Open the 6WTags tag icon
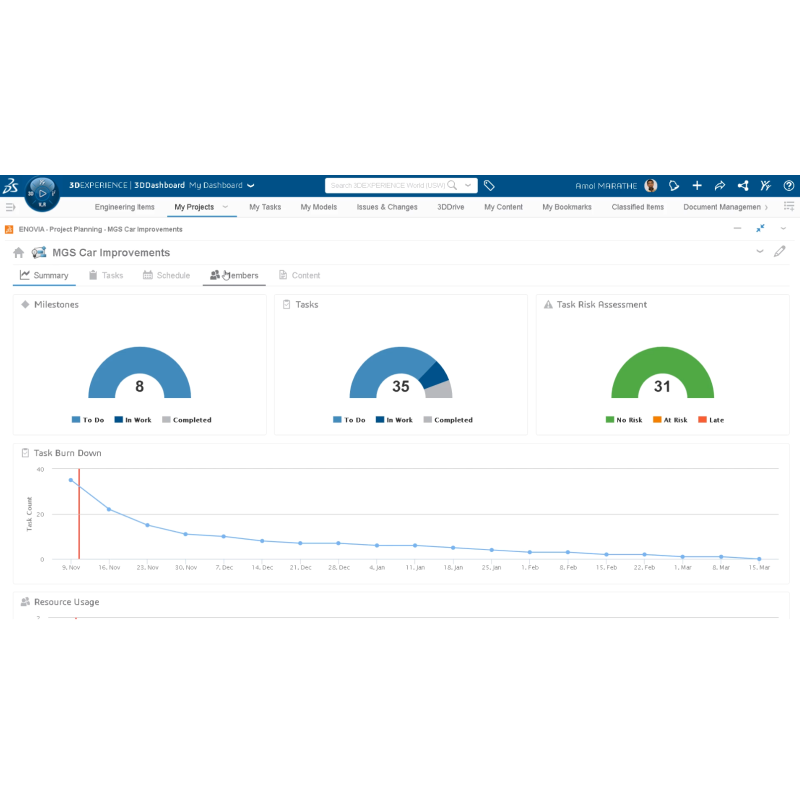The width and height of the screenshot is (800, 800). point(489,186)
